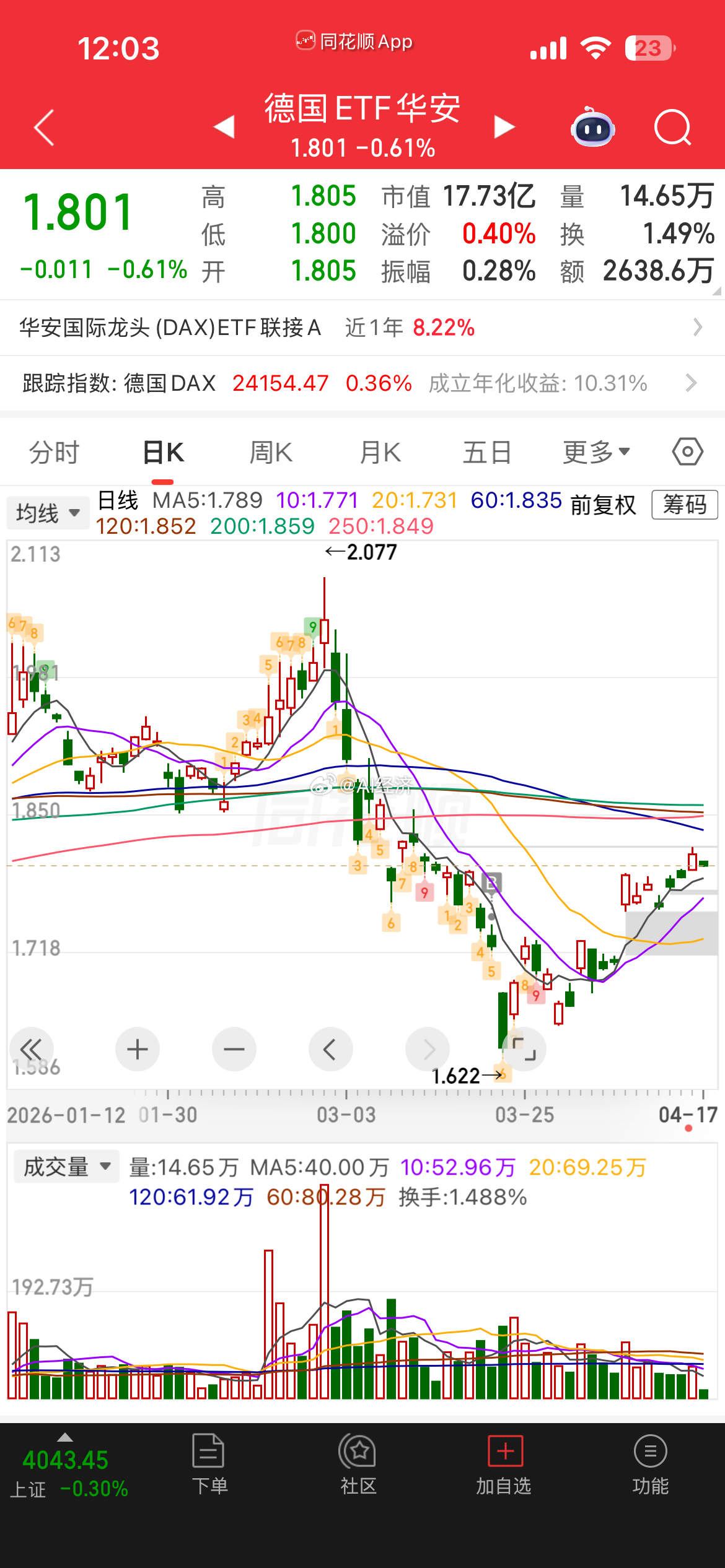Open 社区 community icon
The width and height of the screenshot is (725, 1568).
coord(358,1464)
